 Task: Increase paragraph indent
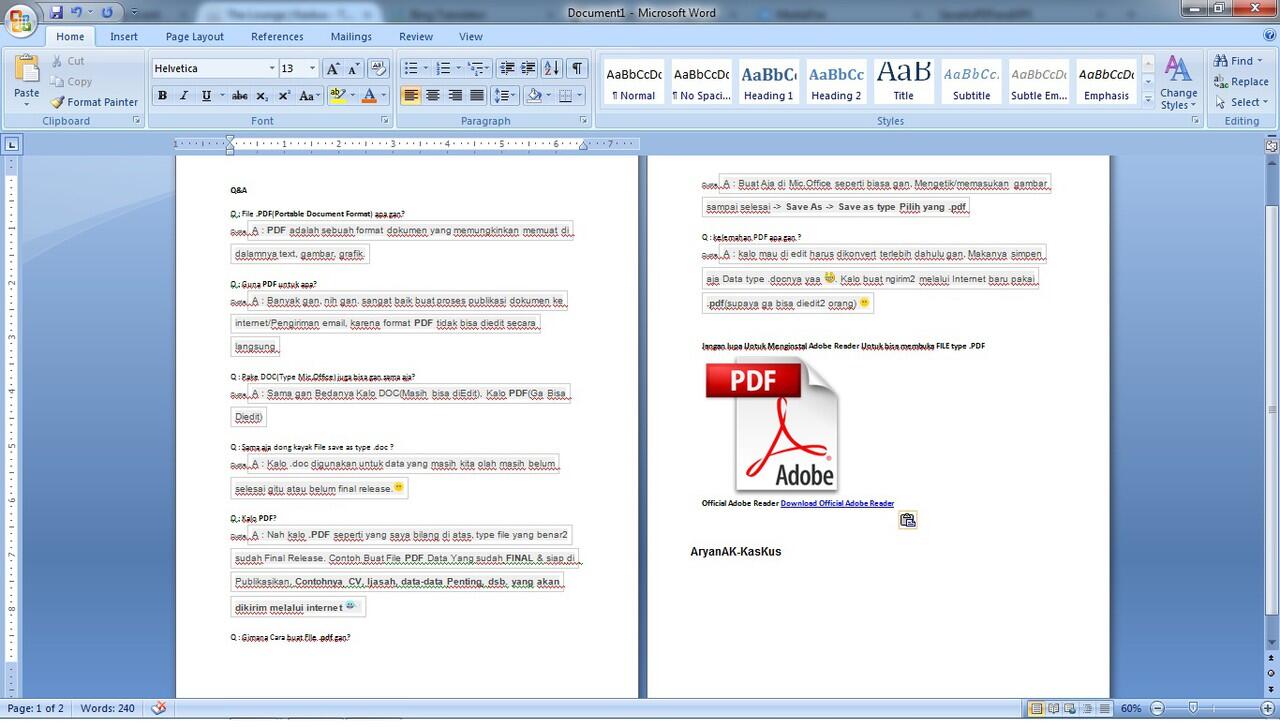[x=529, y=68]
